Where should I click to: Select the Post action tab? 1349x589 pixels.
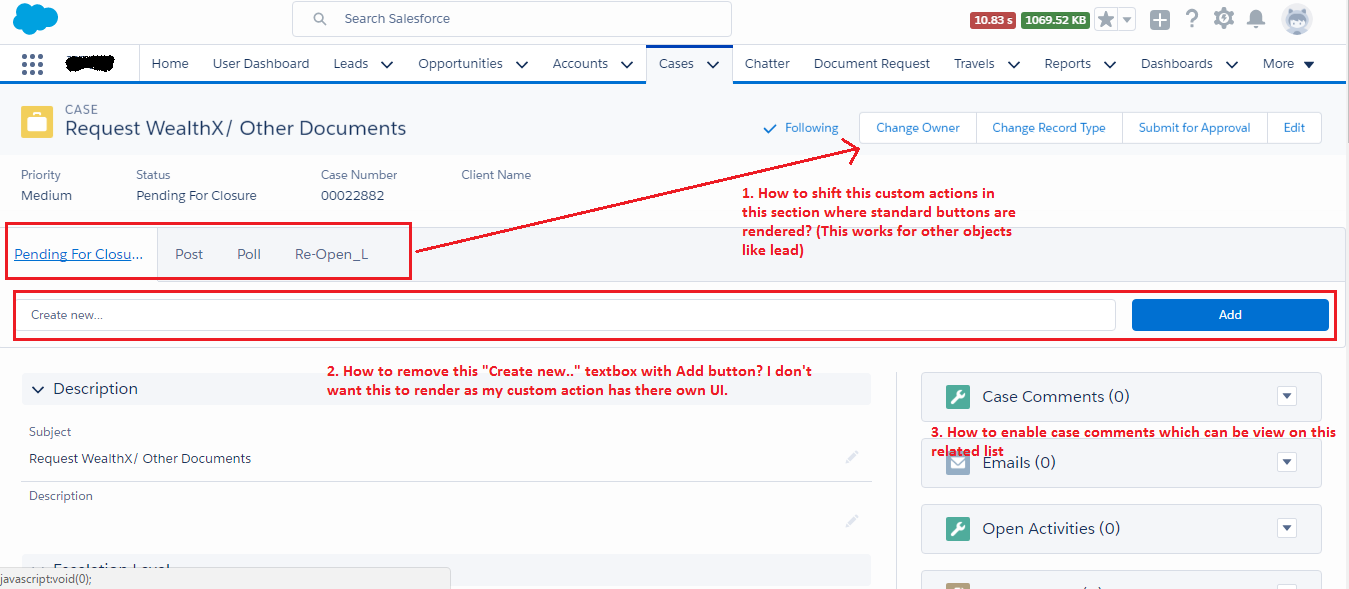(189, 254)
